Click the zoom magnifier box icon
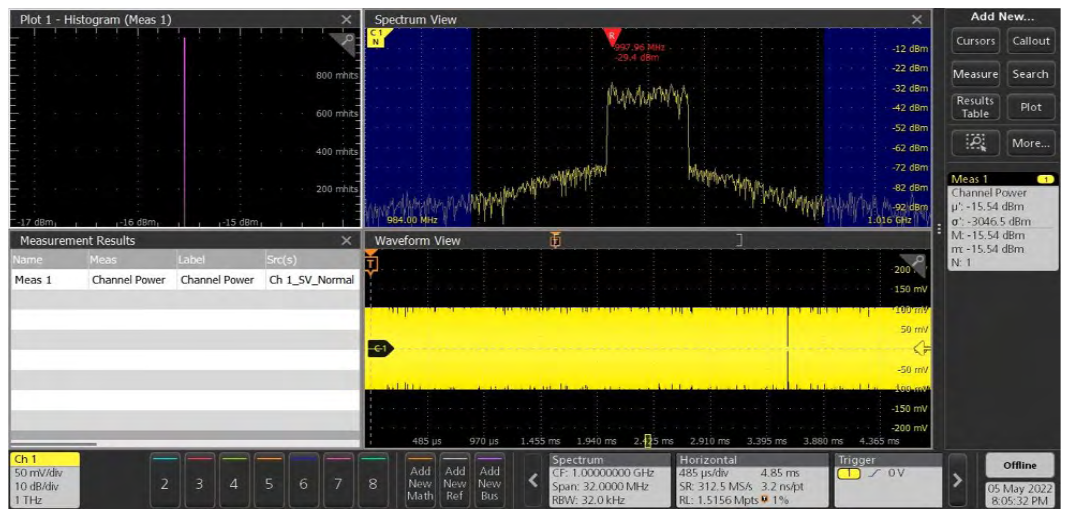This screenshot has height=519, width=1068. [x=975, y=143]
